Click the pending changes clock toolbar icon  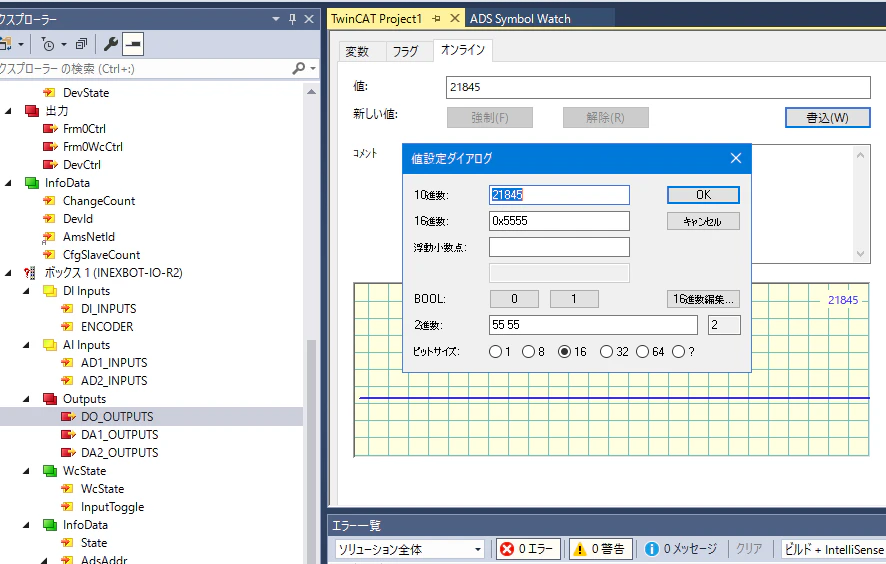(x=48, y=44)
